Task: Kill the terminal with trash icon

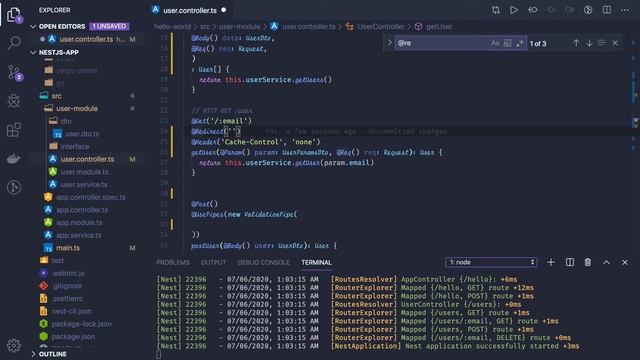Action: pos(588,262)
